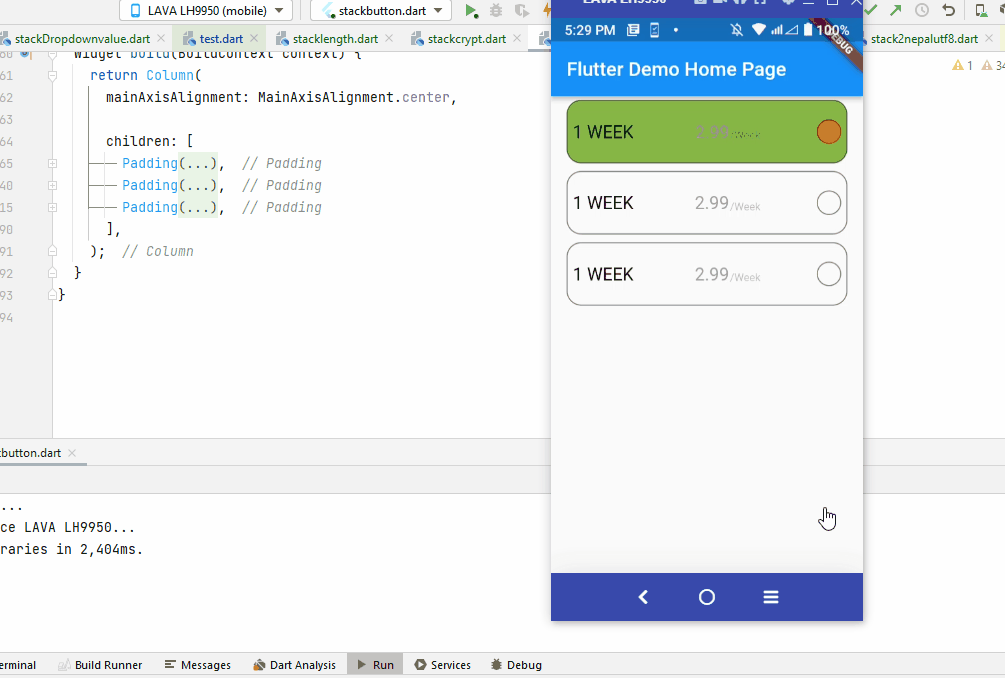This screenshot has width=1005, height=678.
Task: Open the Debug tool window
Action: (517, 665)
